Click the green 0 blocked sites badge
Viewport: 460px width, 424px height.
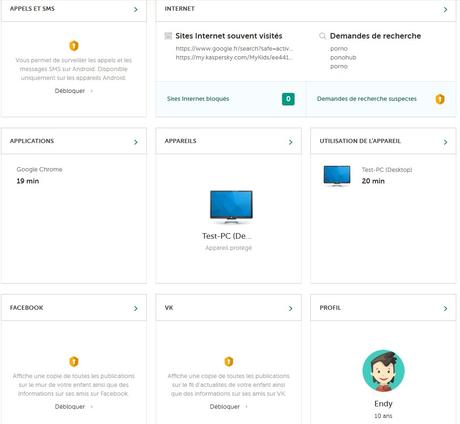(288, 99)
